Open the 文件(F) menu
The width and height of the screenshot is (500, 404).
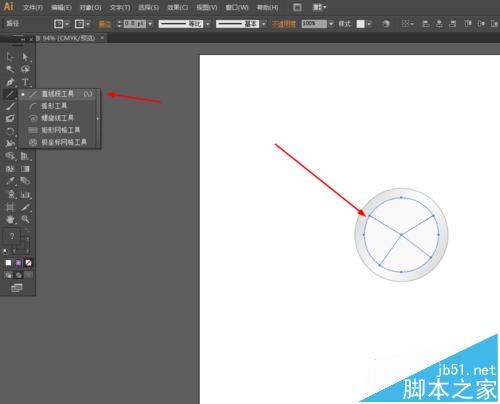coord(33,7)
